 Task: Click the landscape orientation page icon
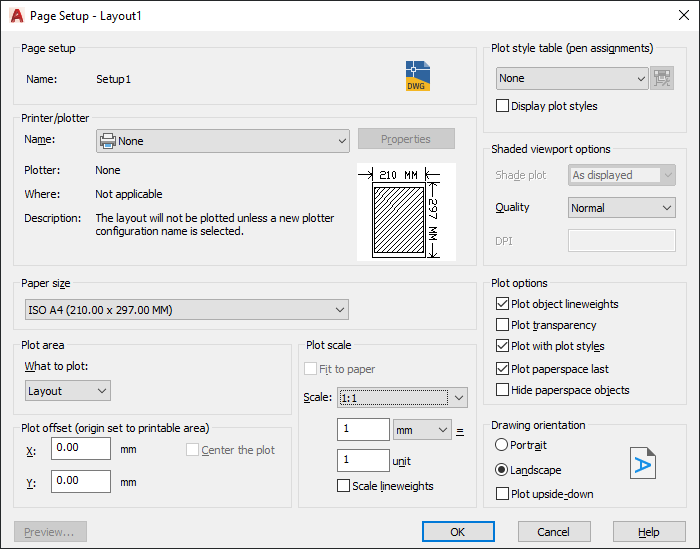coord(643,463)
